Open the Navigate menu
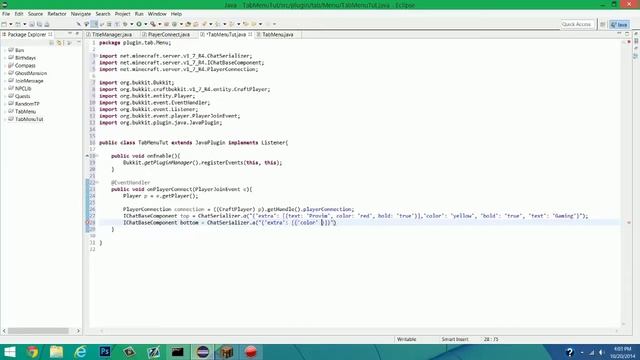 pos(81,14)
